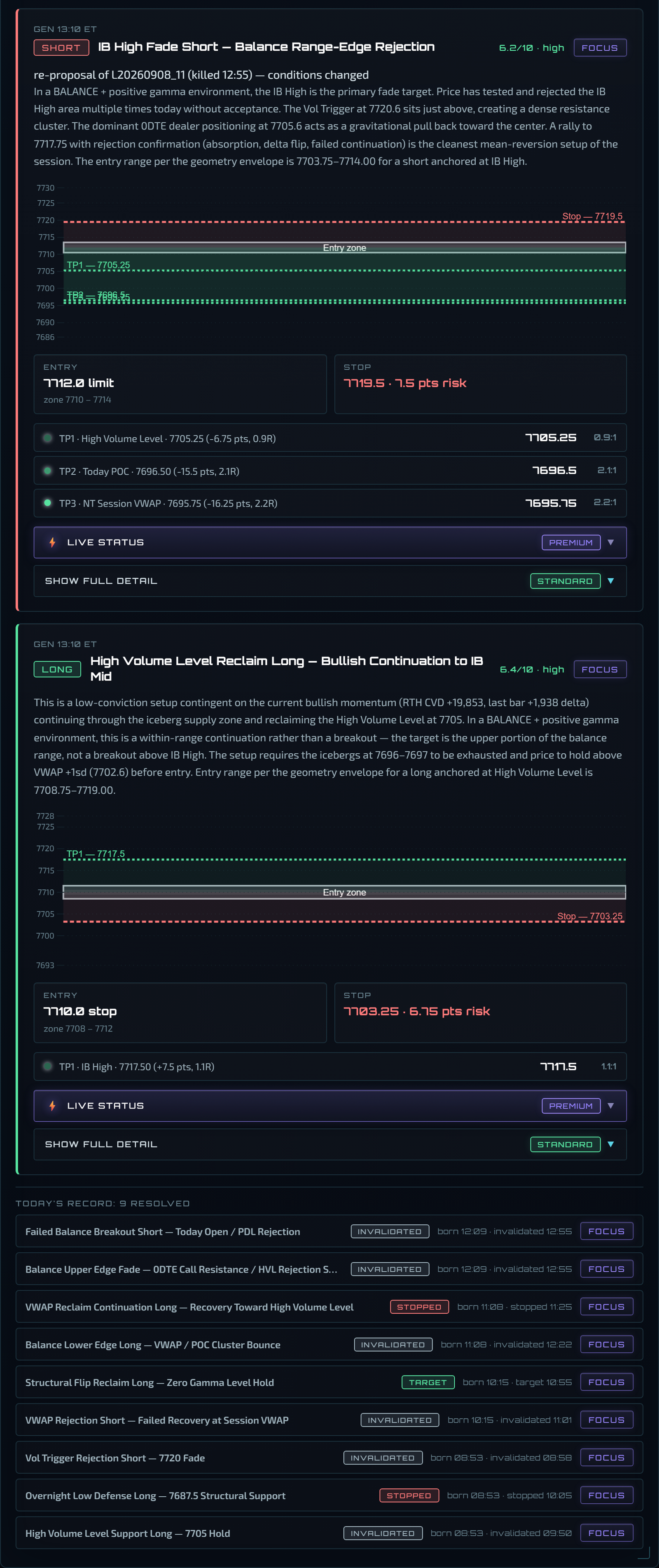Expand Live Status arrow in long setup card
Viewport: 659px width, 1568px height.
pos(611,1105)
